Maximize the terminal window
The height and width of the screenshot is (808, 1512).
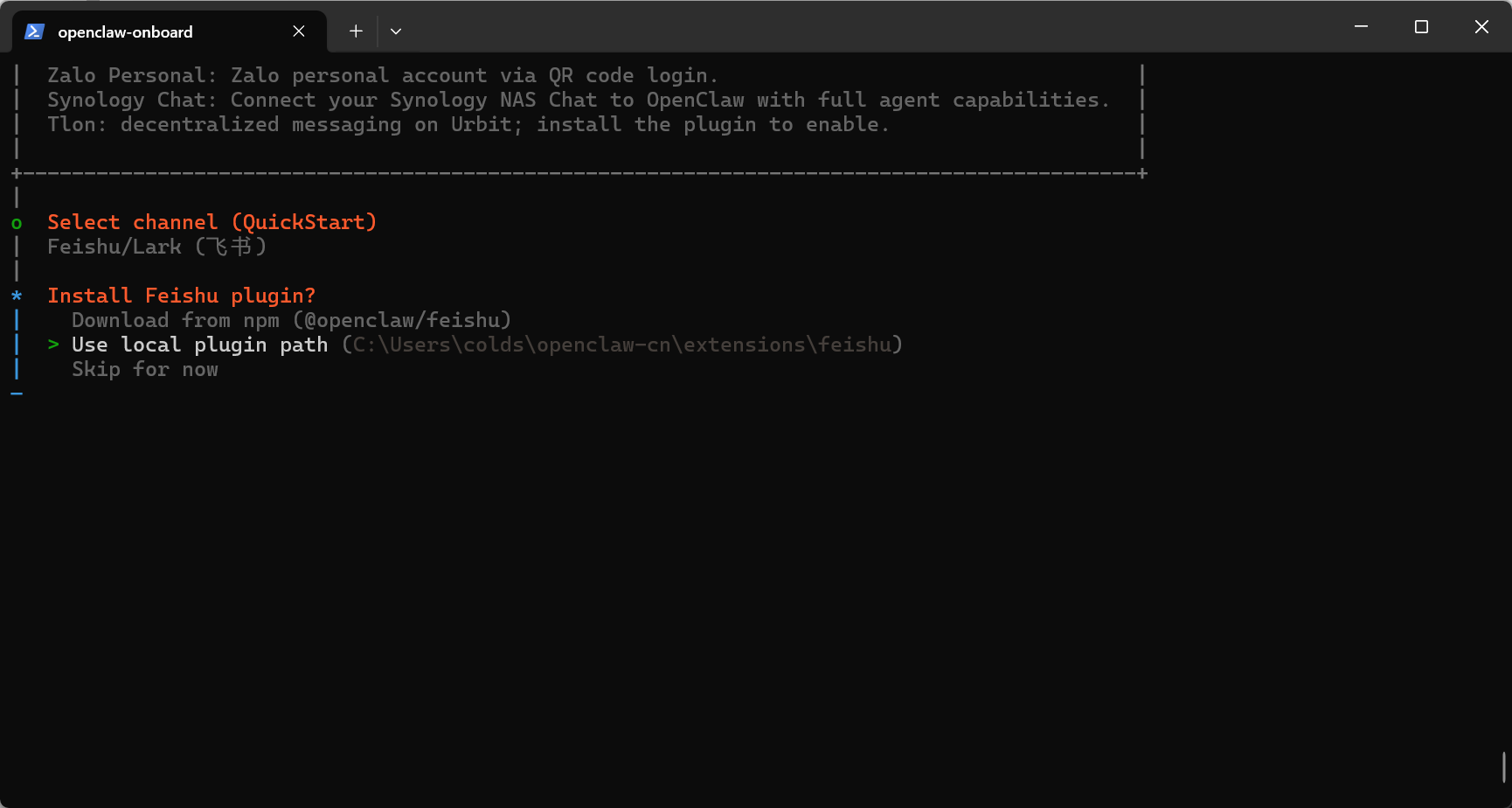[1421, 27]
